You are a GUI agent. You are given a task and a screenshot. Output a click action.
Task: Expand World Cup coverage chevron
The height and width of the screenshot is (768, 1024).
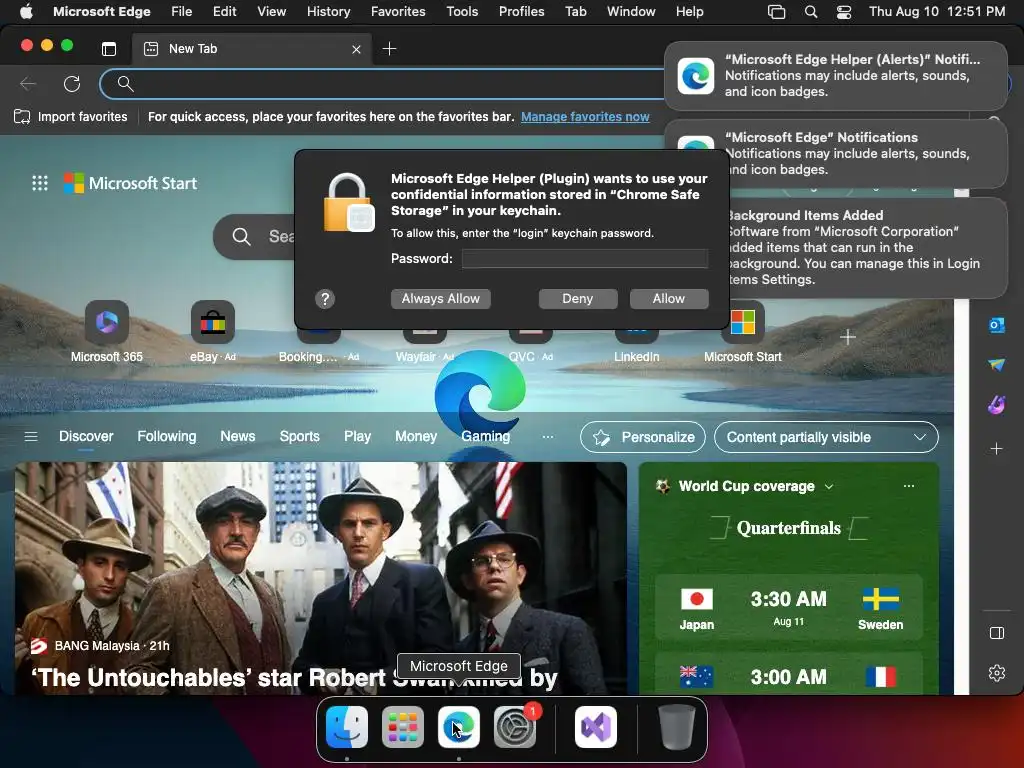tap(829, 487)
